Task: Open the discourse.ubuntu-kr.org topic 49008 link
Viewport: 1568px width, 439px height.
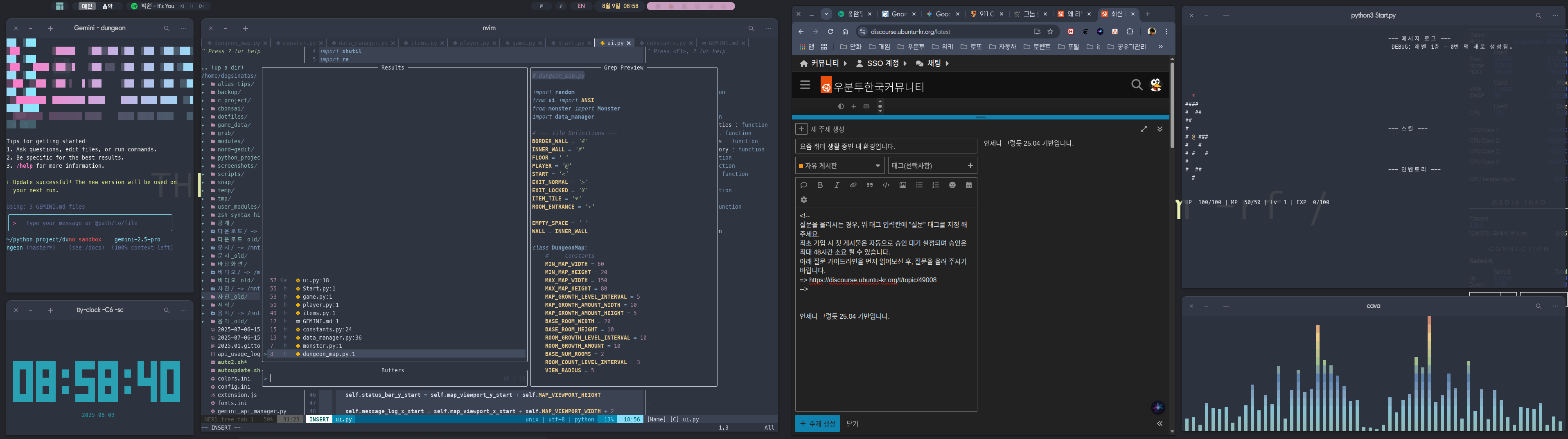Action: [872, 280]
